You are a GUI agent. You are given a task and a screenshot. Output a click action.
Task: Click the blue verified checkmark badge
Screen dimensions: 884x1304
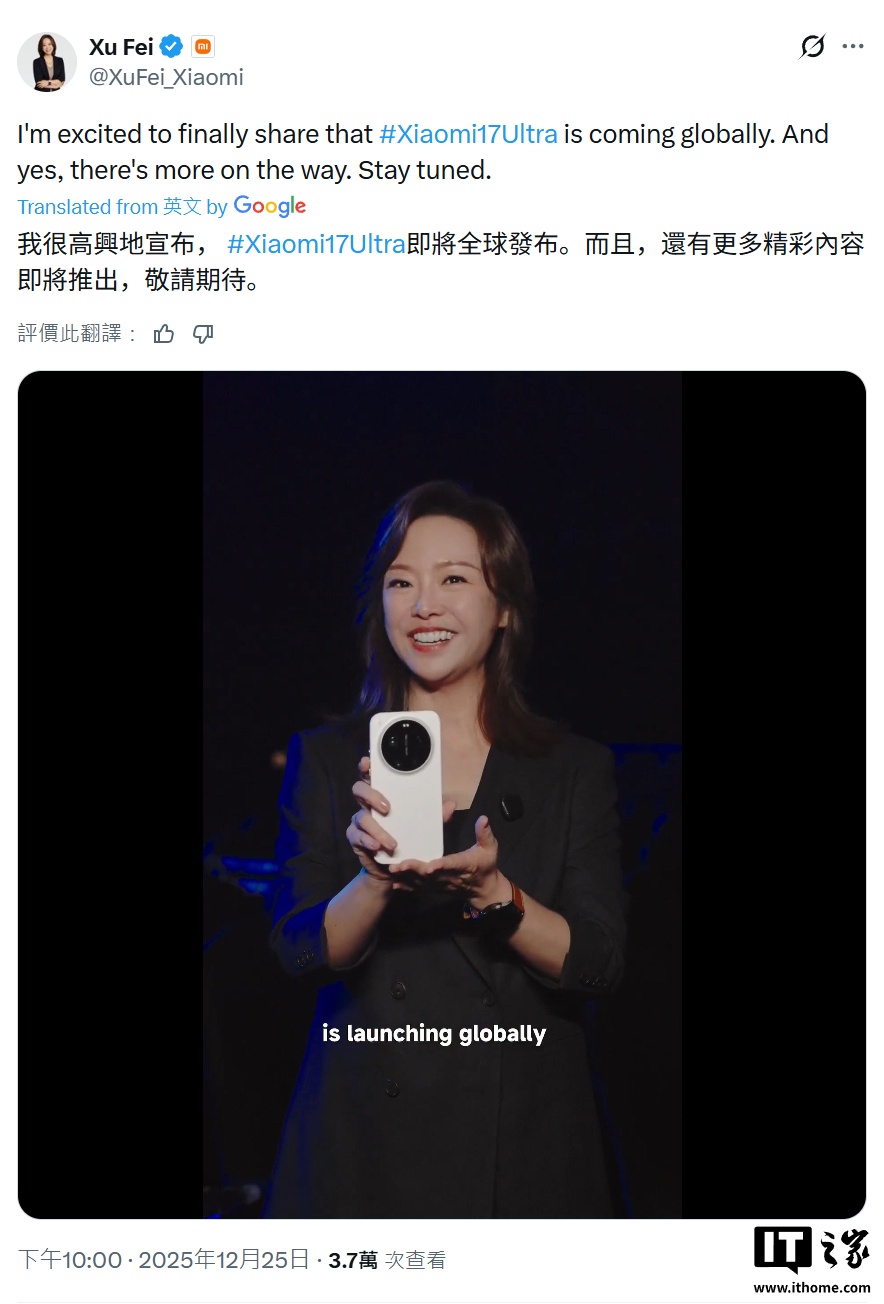point(172,46)
